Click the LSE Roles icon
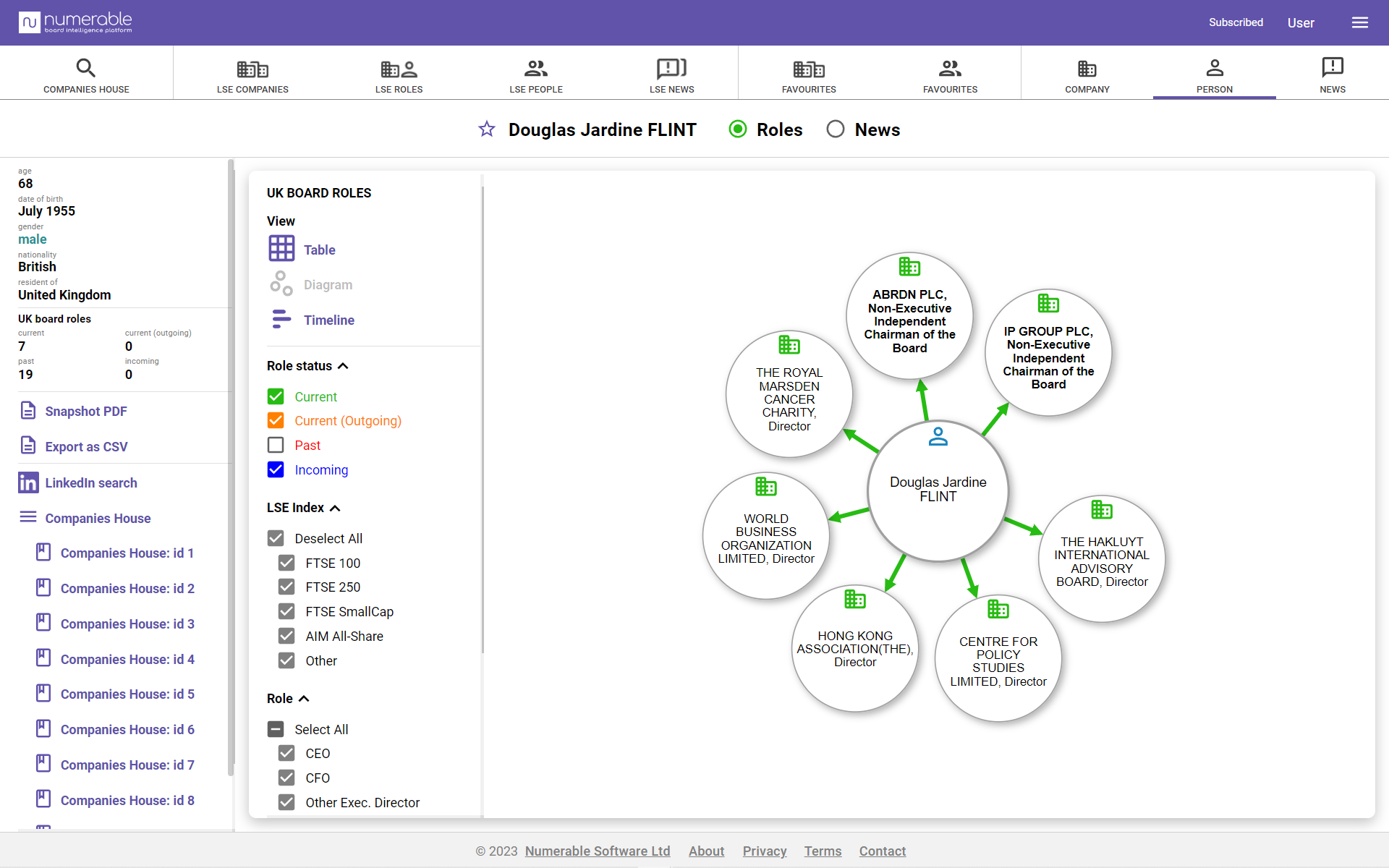The image size is (1389, 868). [x=399, y=69]
